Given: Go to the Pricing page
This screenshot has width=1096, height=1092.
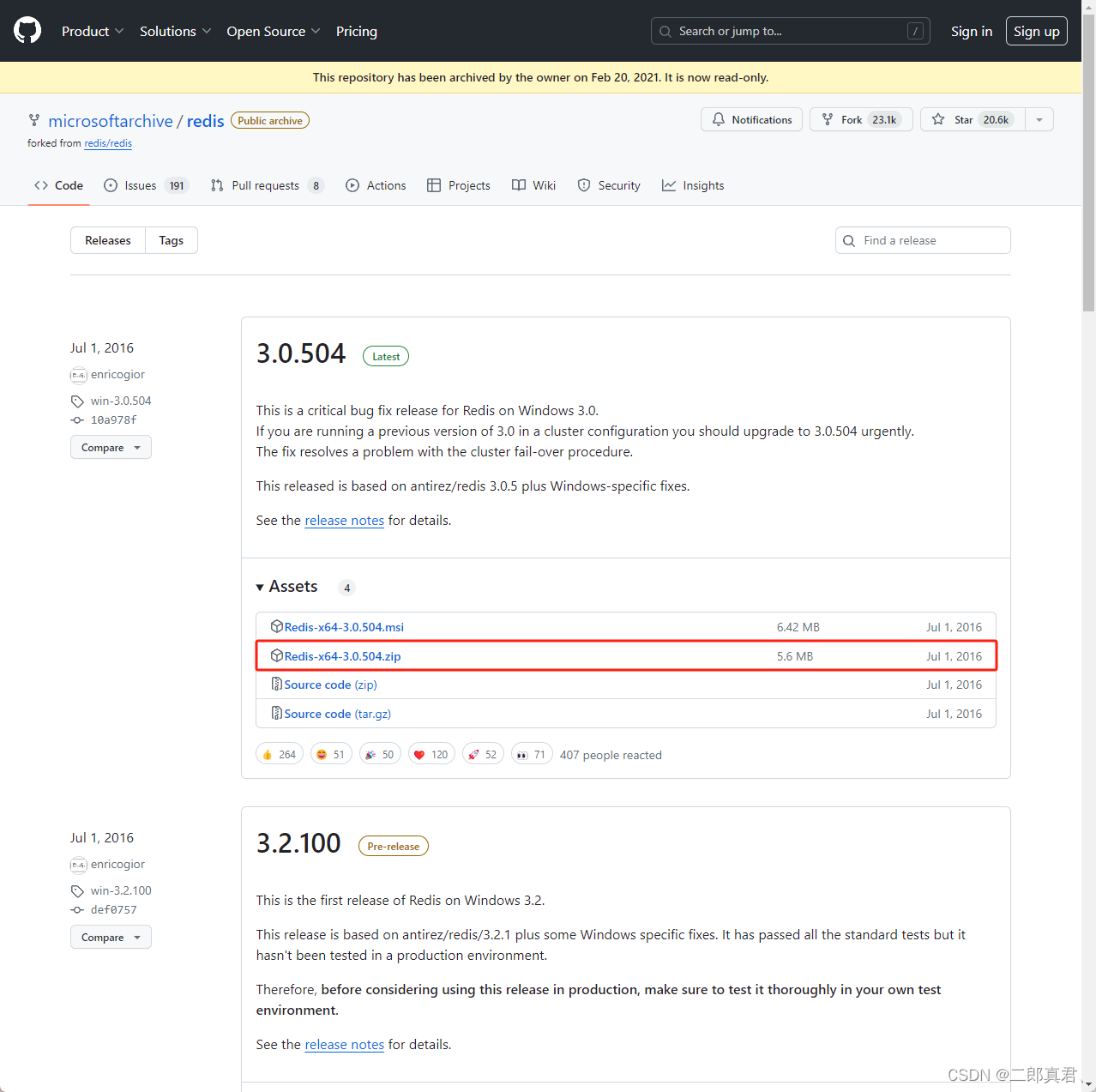Looking at the screenshot, I should (357, 31).
